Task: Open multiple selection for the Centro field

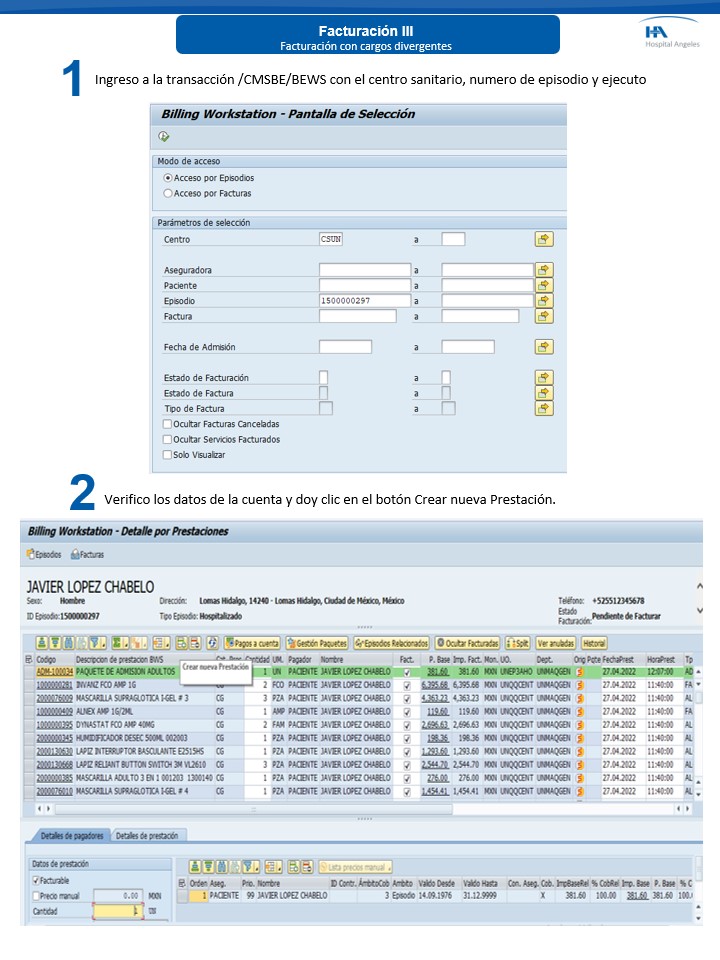Action: tap(544, 239)
